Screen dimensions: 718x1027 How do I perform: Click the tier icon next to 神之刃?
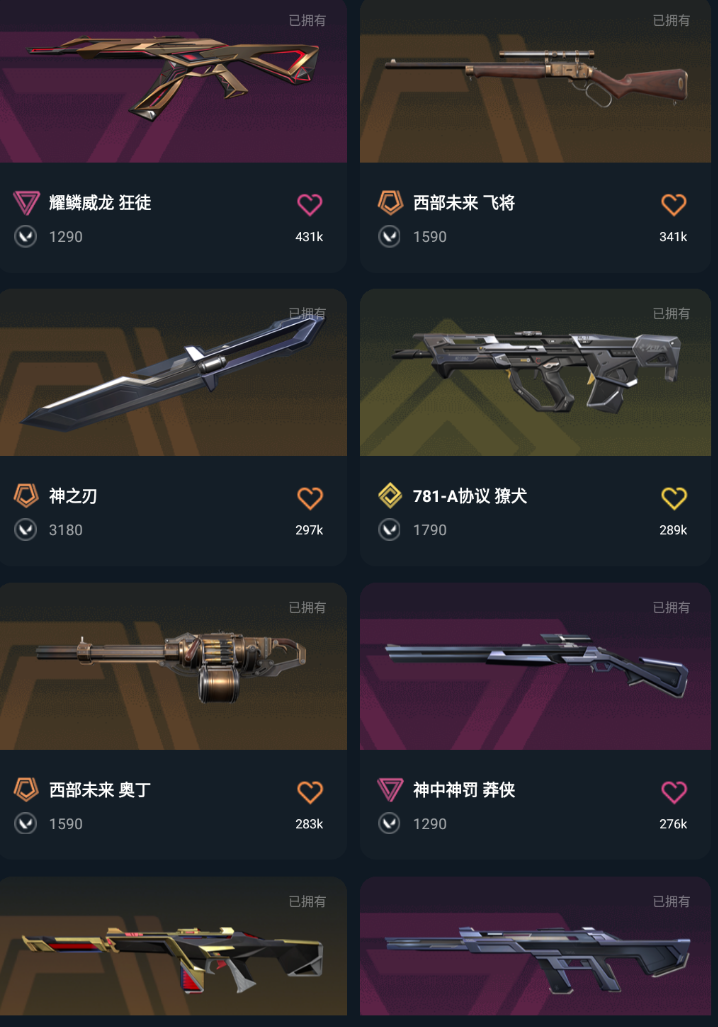pos(26,496)
